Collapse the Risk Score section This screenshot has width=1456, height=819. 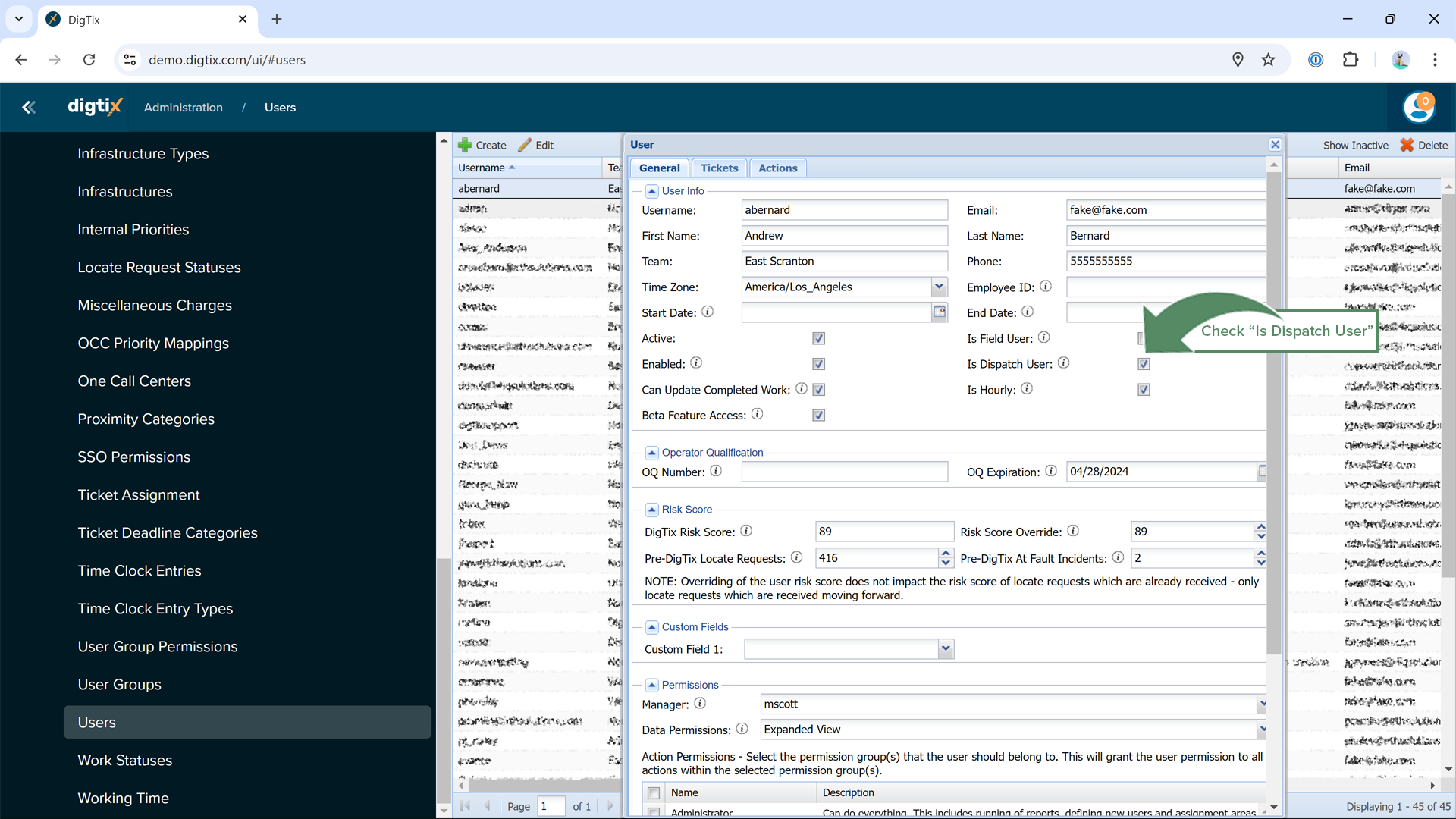coord(651,510)
